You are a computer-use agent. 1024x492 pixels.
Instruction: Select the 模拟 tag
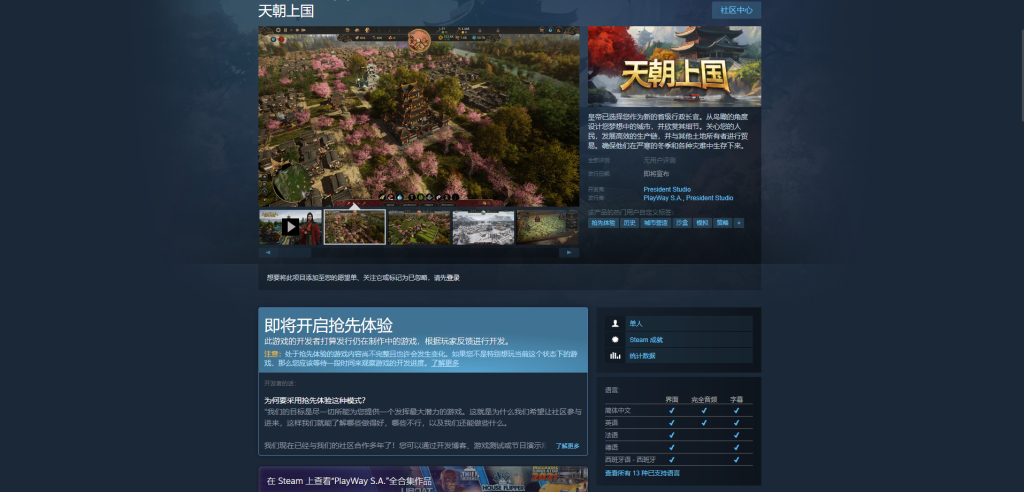702,223
